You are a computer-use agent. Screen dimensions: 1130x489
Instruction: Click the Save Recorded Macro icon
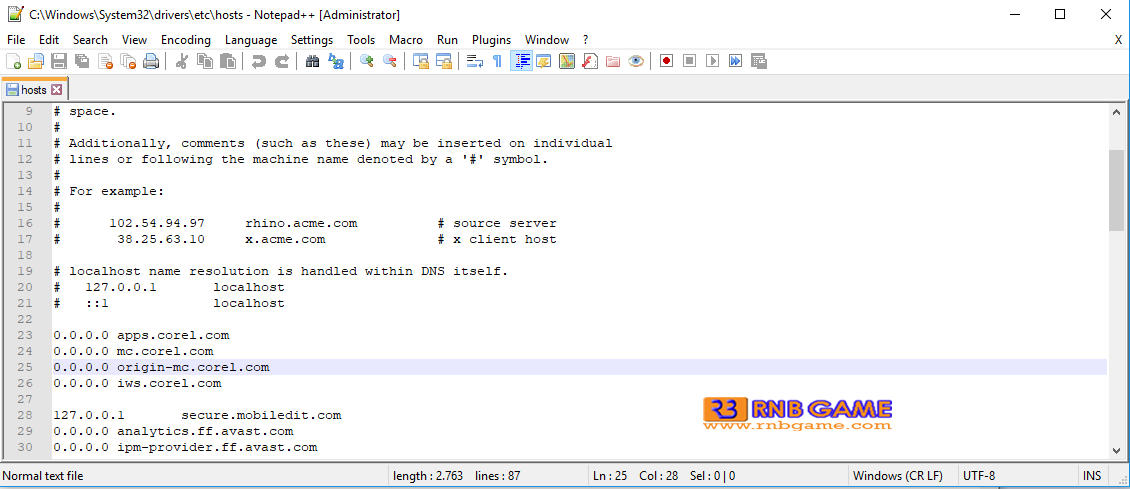click(x=758, y=61)
